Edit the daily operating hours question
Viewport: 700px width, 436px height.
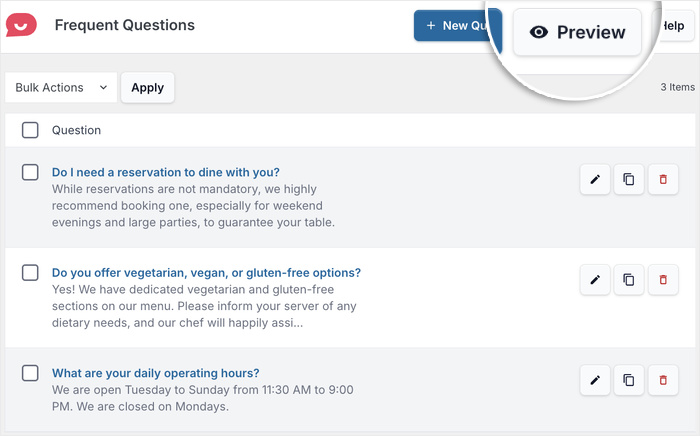[x=595, y=380]
